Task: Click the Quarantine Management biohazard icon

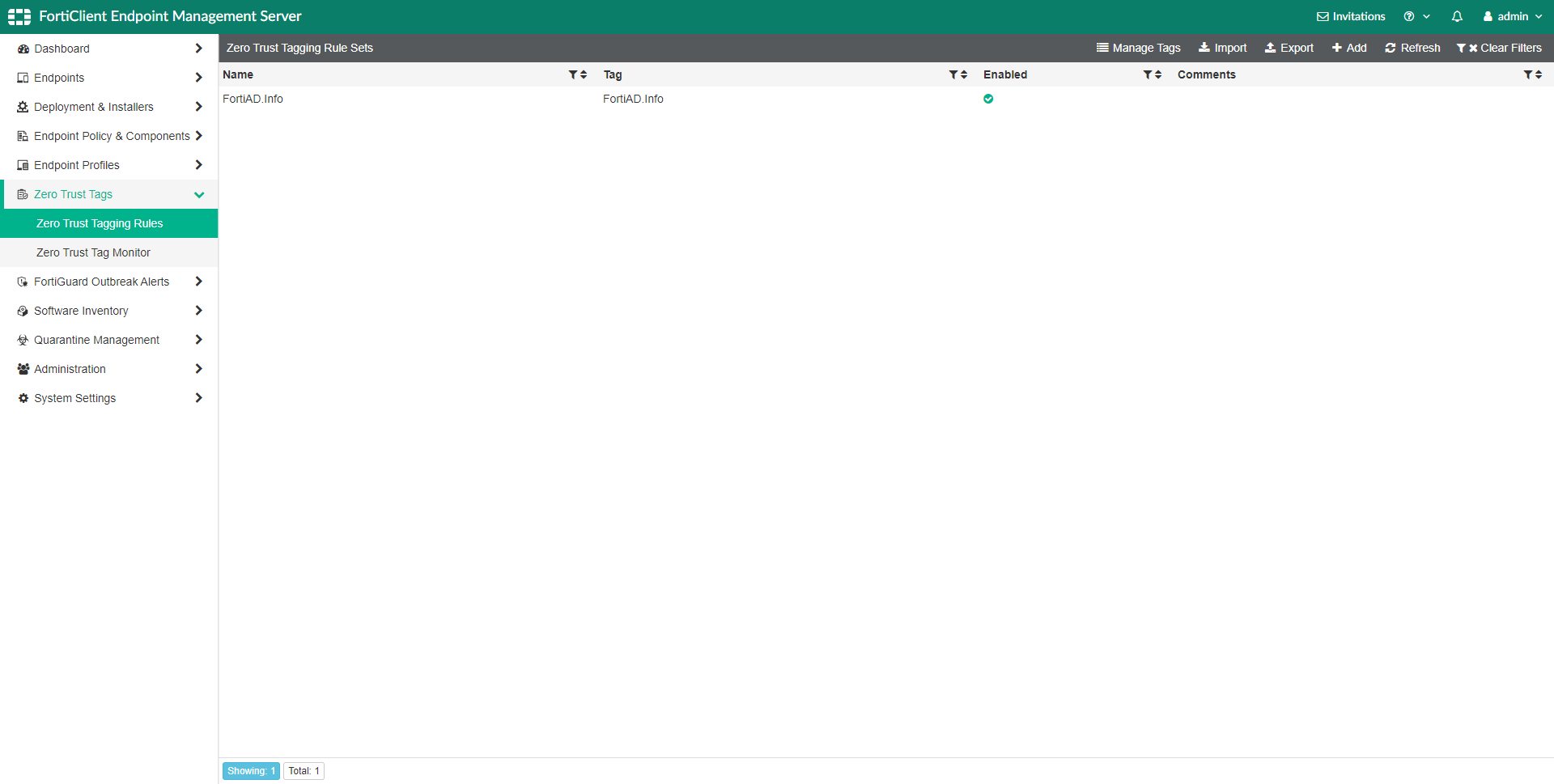Action: pos(23,340)
